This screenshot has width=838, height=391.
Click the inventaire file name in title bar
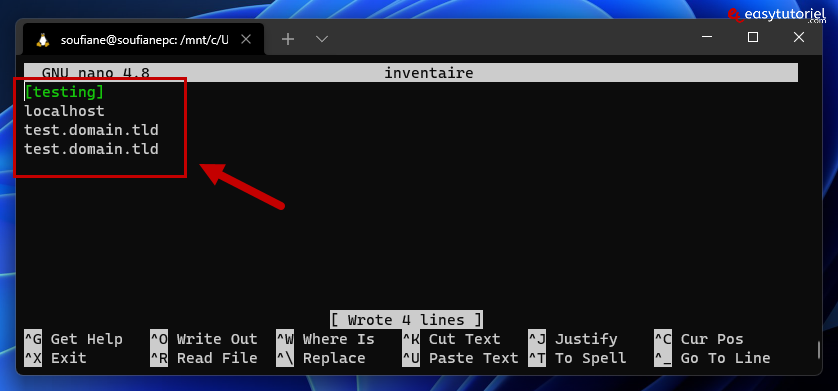(x=429, y=73)
